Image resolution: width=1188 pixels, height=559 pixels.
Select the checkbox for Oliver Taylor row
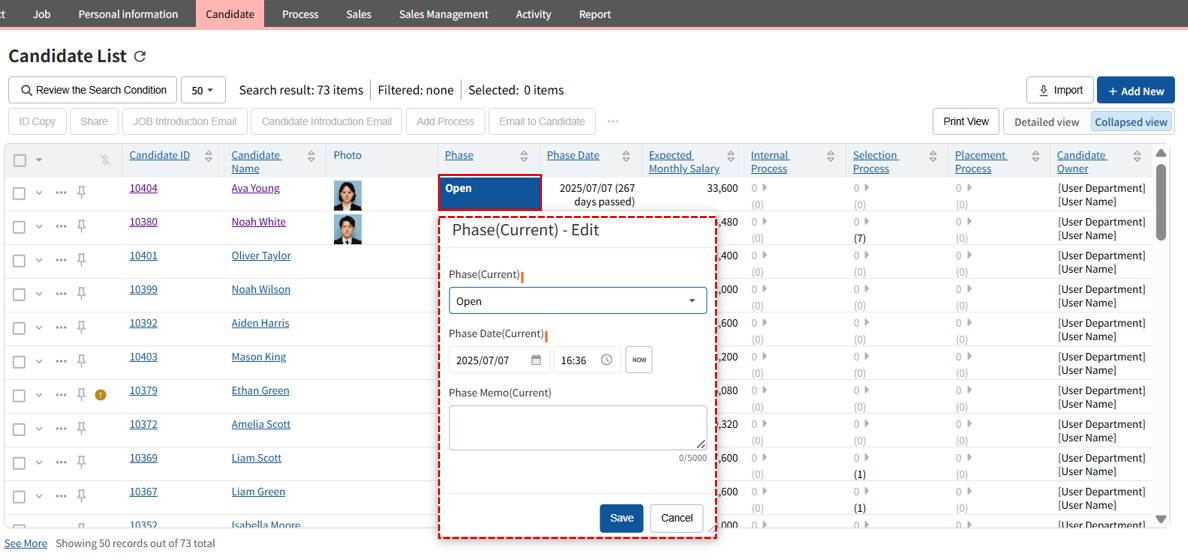pyautogui.click(x=19, y=261)
